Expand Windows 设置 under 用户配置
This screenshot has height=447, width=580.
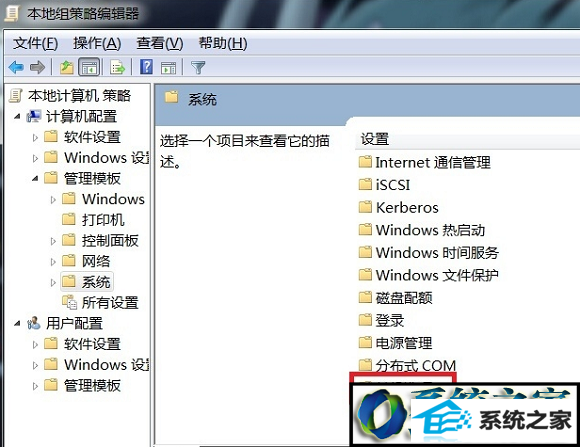click(35, 365)
